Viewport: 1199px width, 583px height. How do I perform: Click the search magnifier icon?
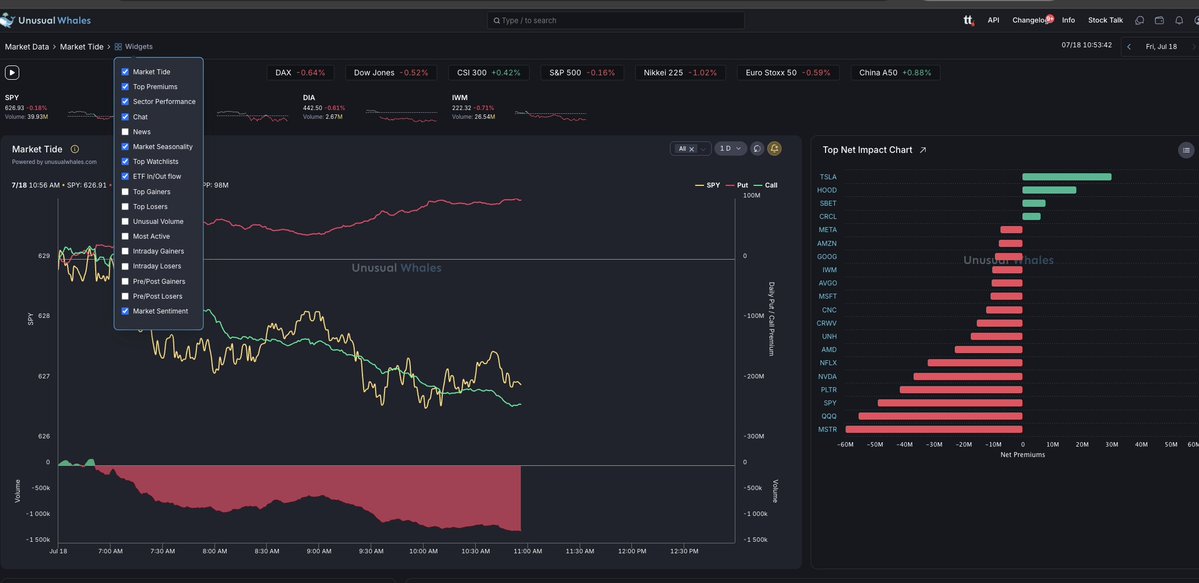[x=496, y=21]
